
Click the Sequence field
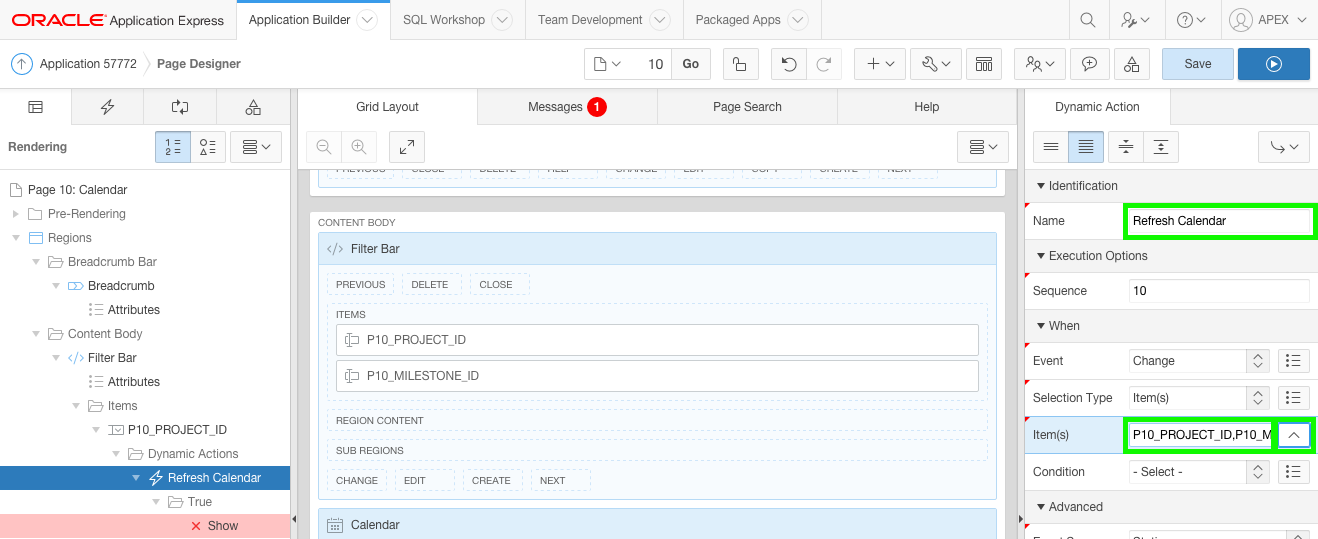[x=1219, y=291]
